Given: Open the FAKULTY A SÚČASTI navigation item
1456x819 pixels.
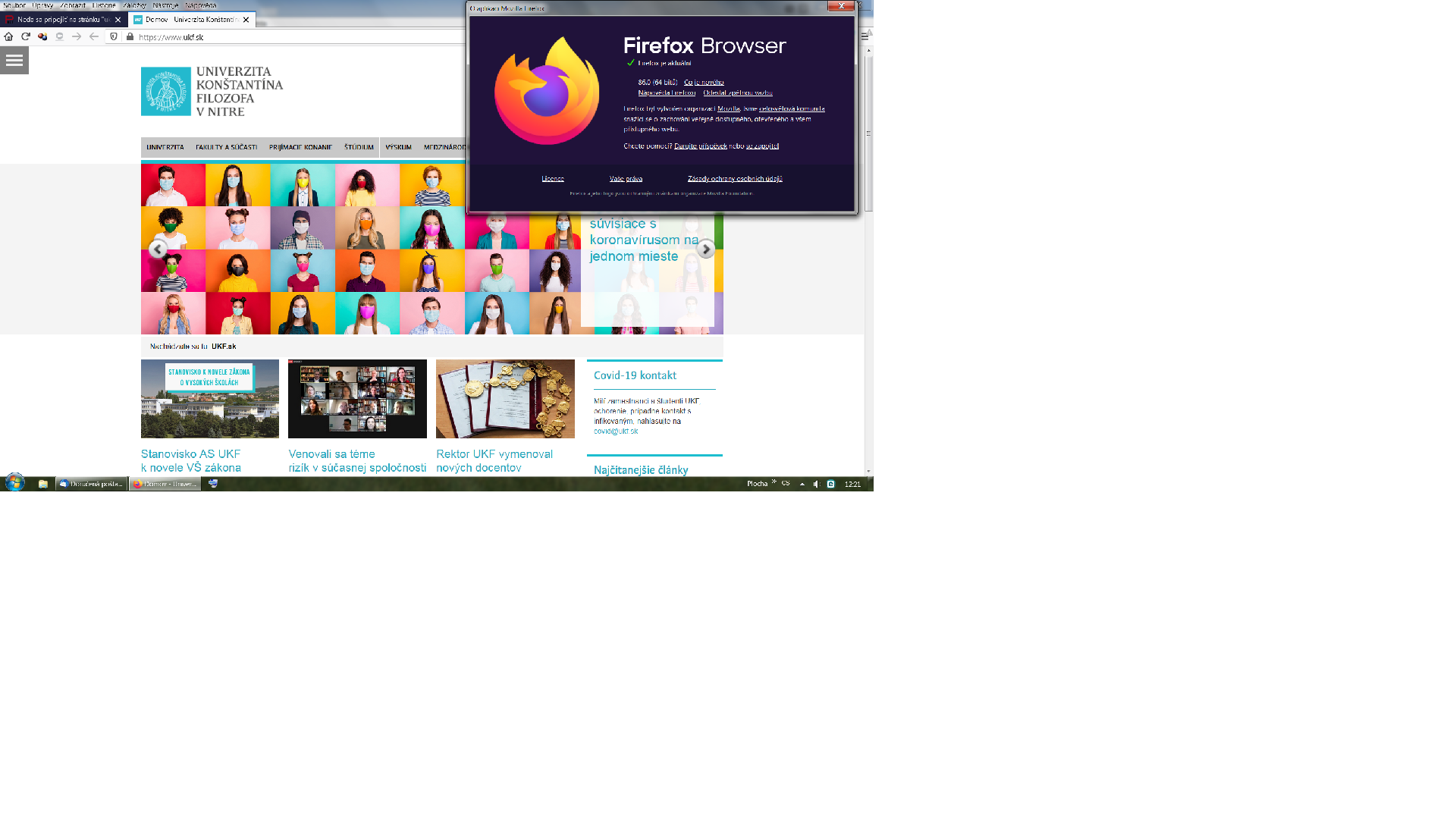Looking at the screenshot, I should 226,147.
